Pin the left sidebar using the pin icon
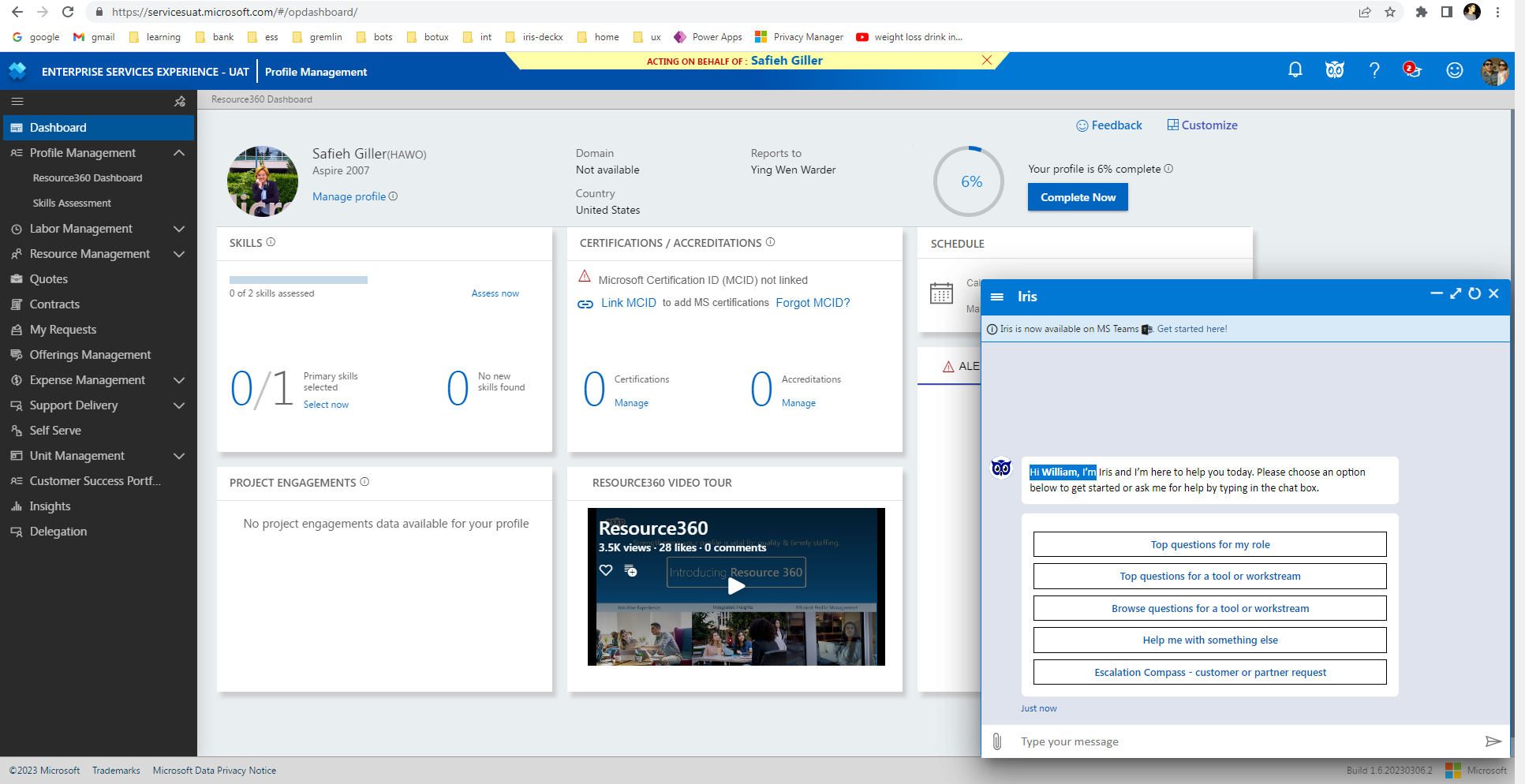Image resolution: width=1525 pixels, height=784 pixels. point(180,101)
